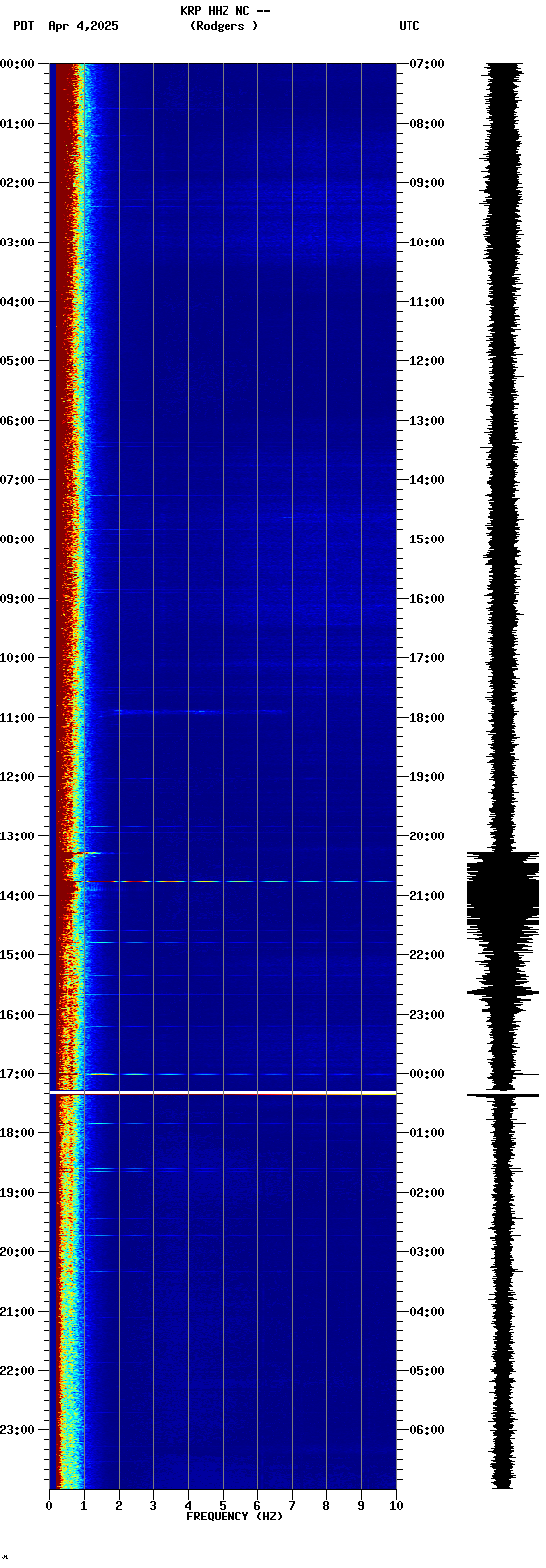546x1568 pixels.
Task: Click the large seismogram burst near 21:00 UTC
Action: click(x=503, y=896)
